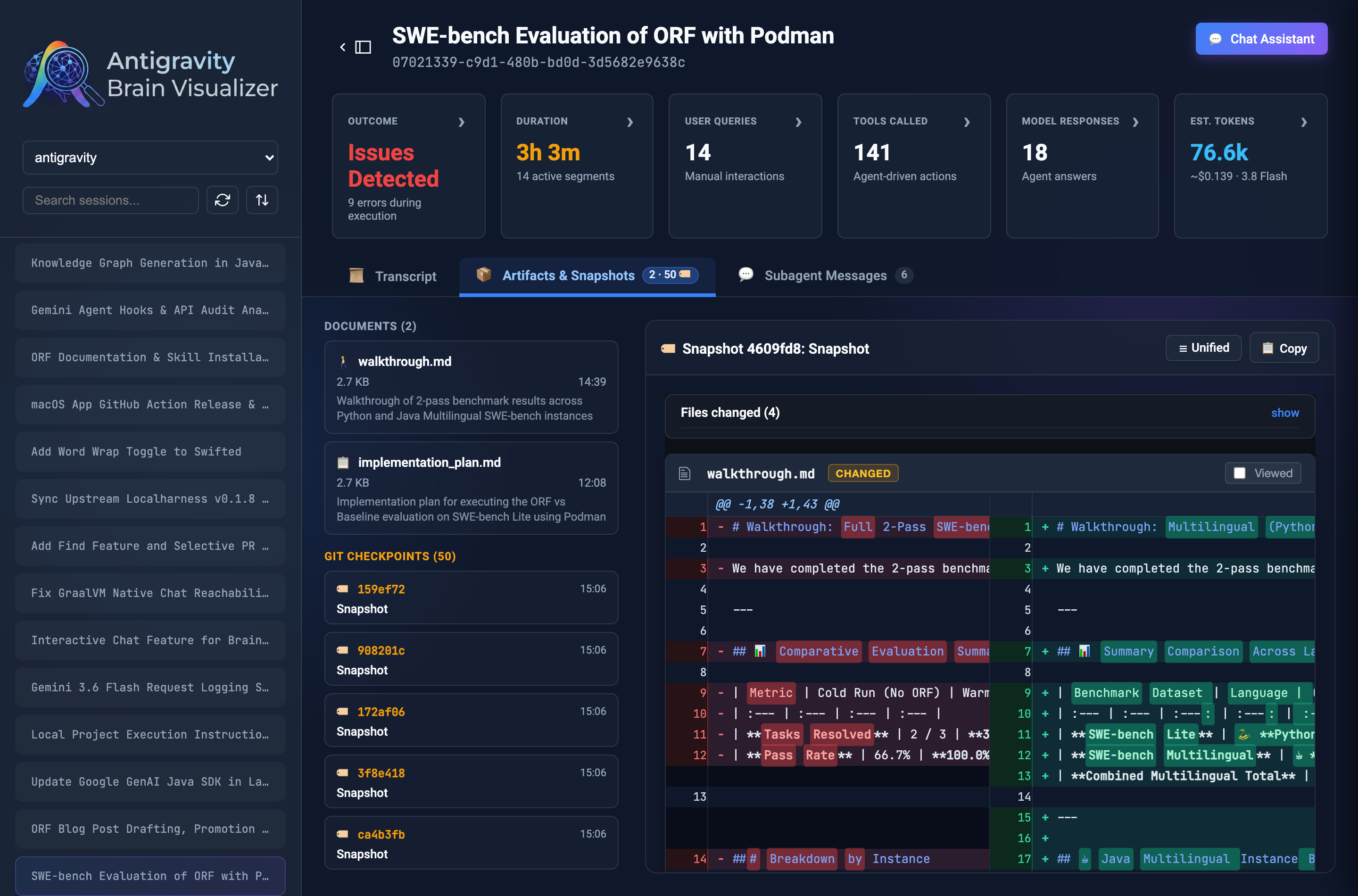
Task: Open Gemini 3.6 Flash Request Logging session
Action: [150, 688]
